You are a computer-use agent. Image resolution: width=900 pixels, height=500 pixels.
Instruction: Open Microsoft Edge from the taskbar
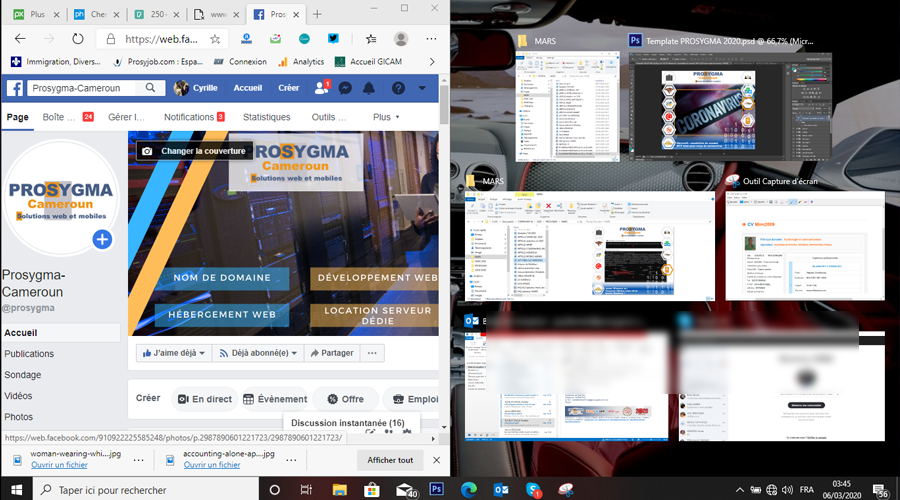click(469, 490)
